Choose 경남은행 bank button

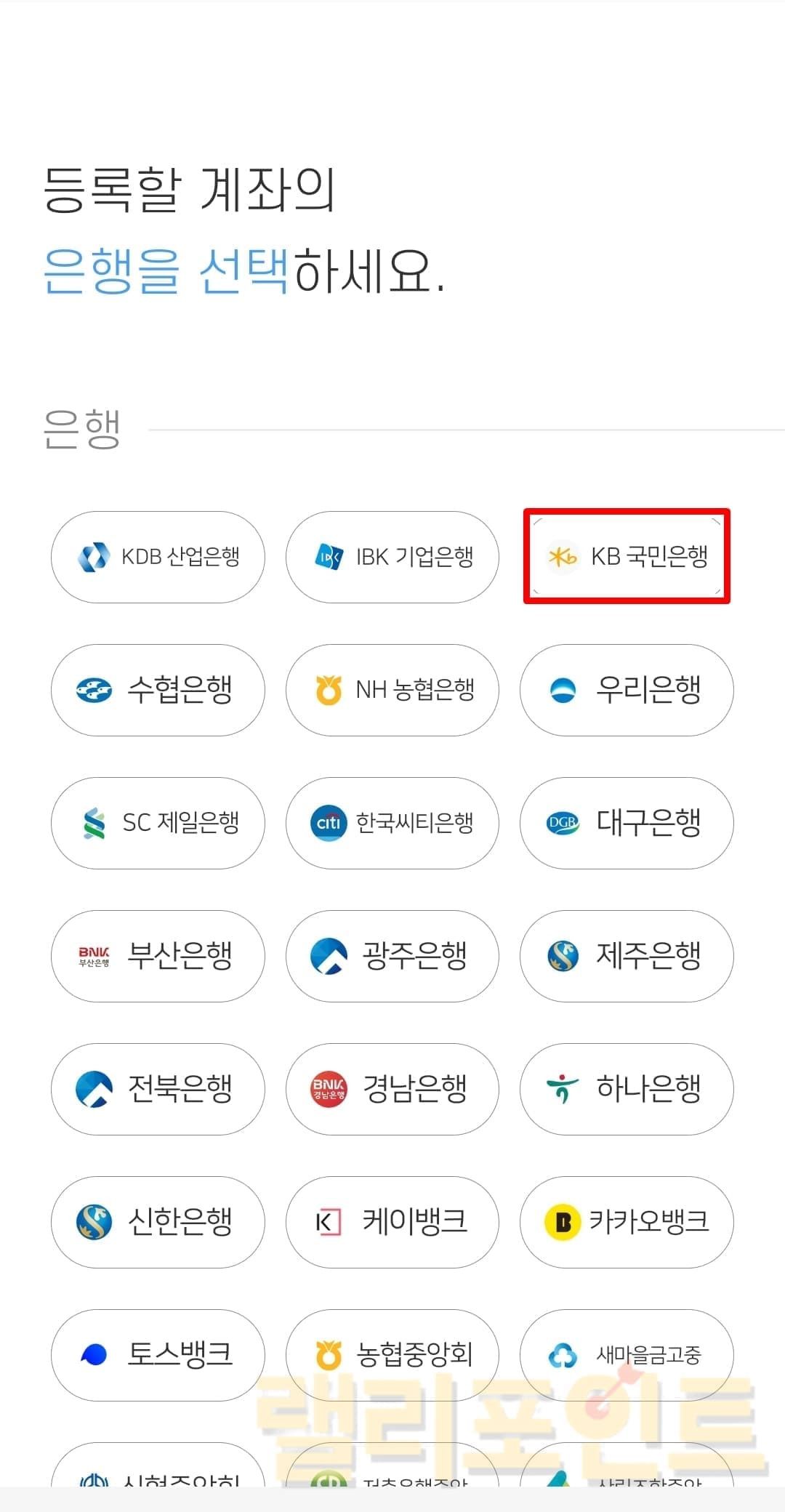pyautogui.click(x=392, y=1089)
